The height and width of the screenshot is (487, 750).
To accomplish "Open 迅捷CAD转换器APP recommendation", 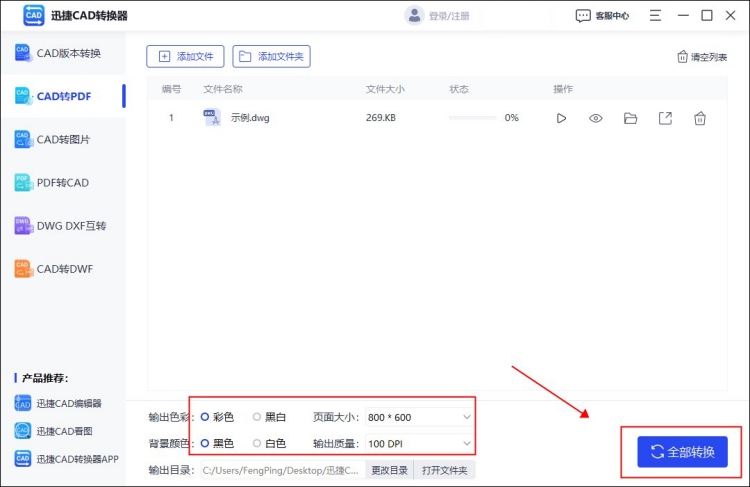I will [66, 459].
